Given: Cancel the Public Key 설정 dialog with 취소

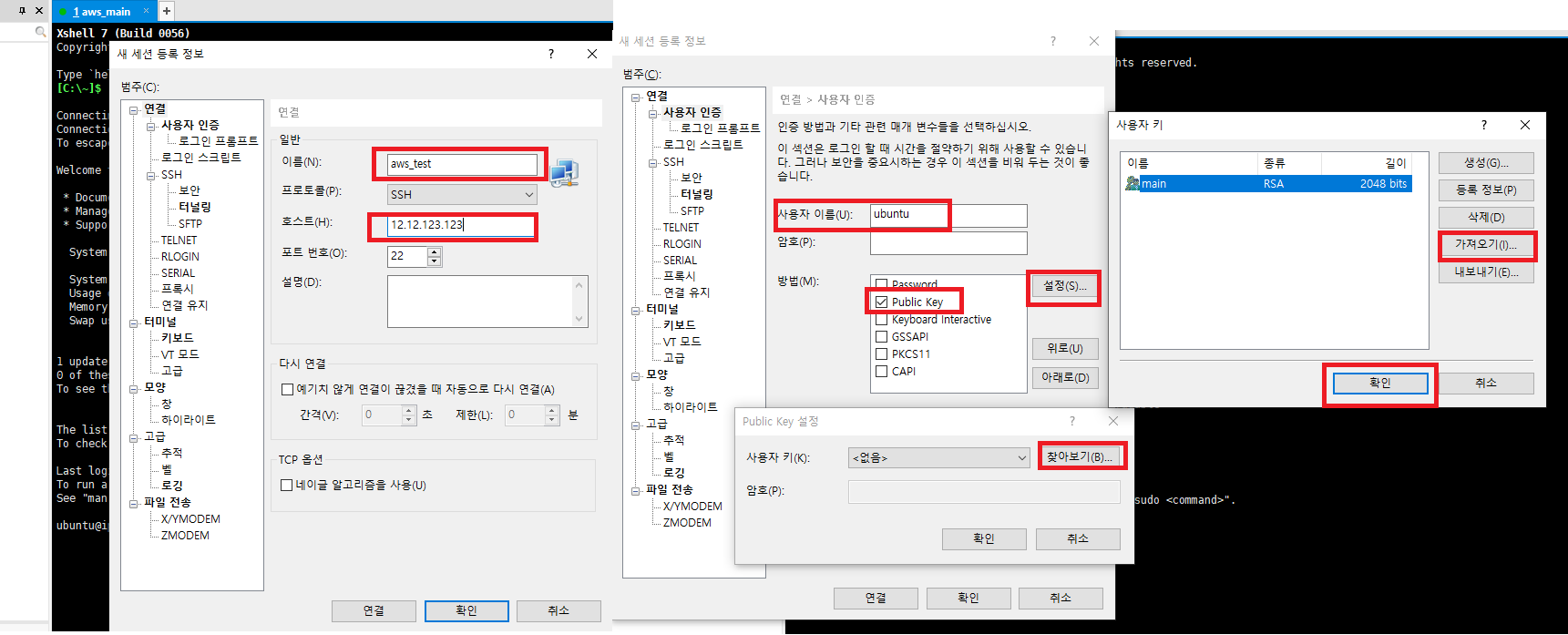Looking at the screenshot, I should coord(1078,539).
